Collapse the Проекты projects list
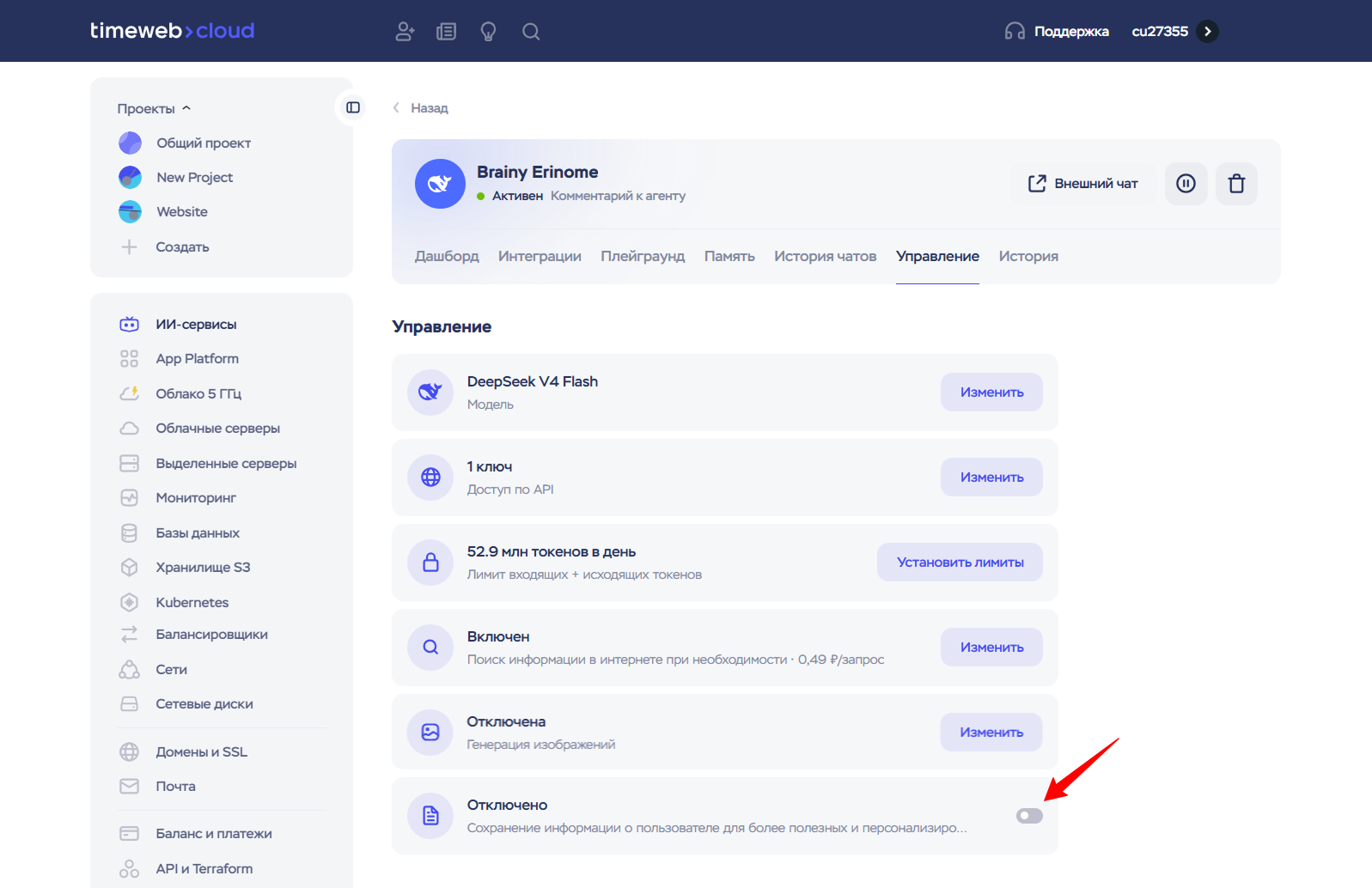Viewport: 1372px width, 888px height. [x=154, y=109]
